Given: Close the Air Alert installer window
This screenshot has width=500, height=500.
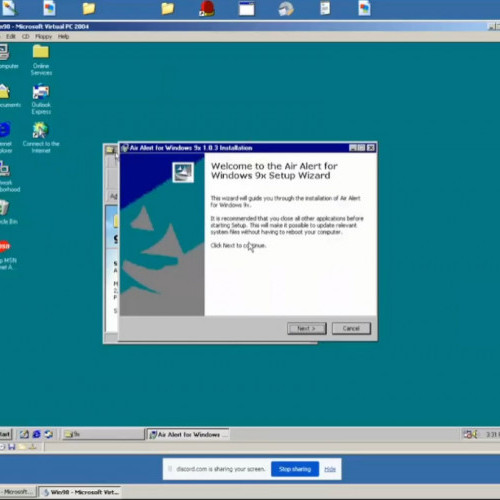Looking at the screenshot, I should (371, 148).
